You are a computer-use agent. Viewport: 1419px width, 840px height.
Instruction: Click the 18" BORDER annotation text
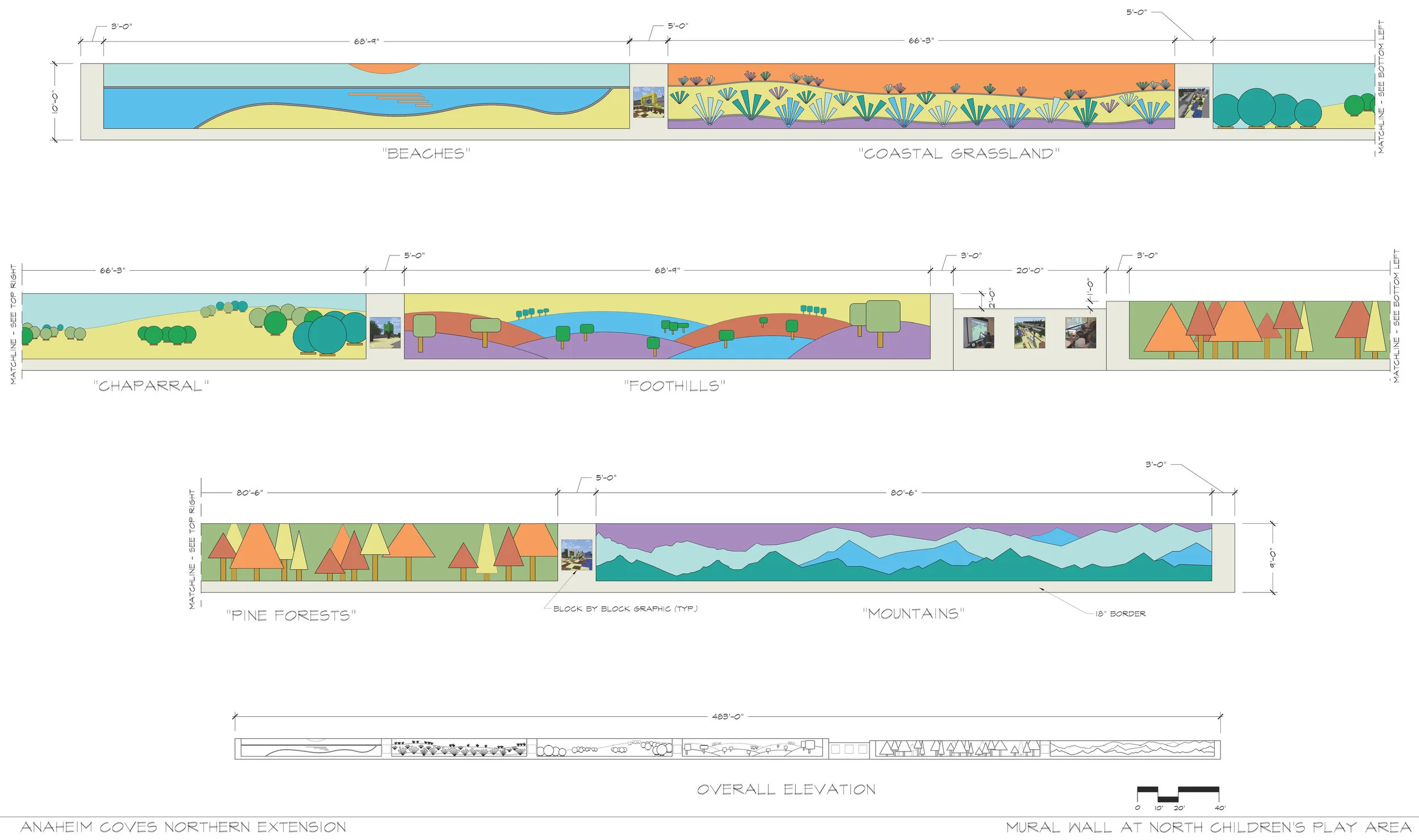click(x=1120, y=614)
